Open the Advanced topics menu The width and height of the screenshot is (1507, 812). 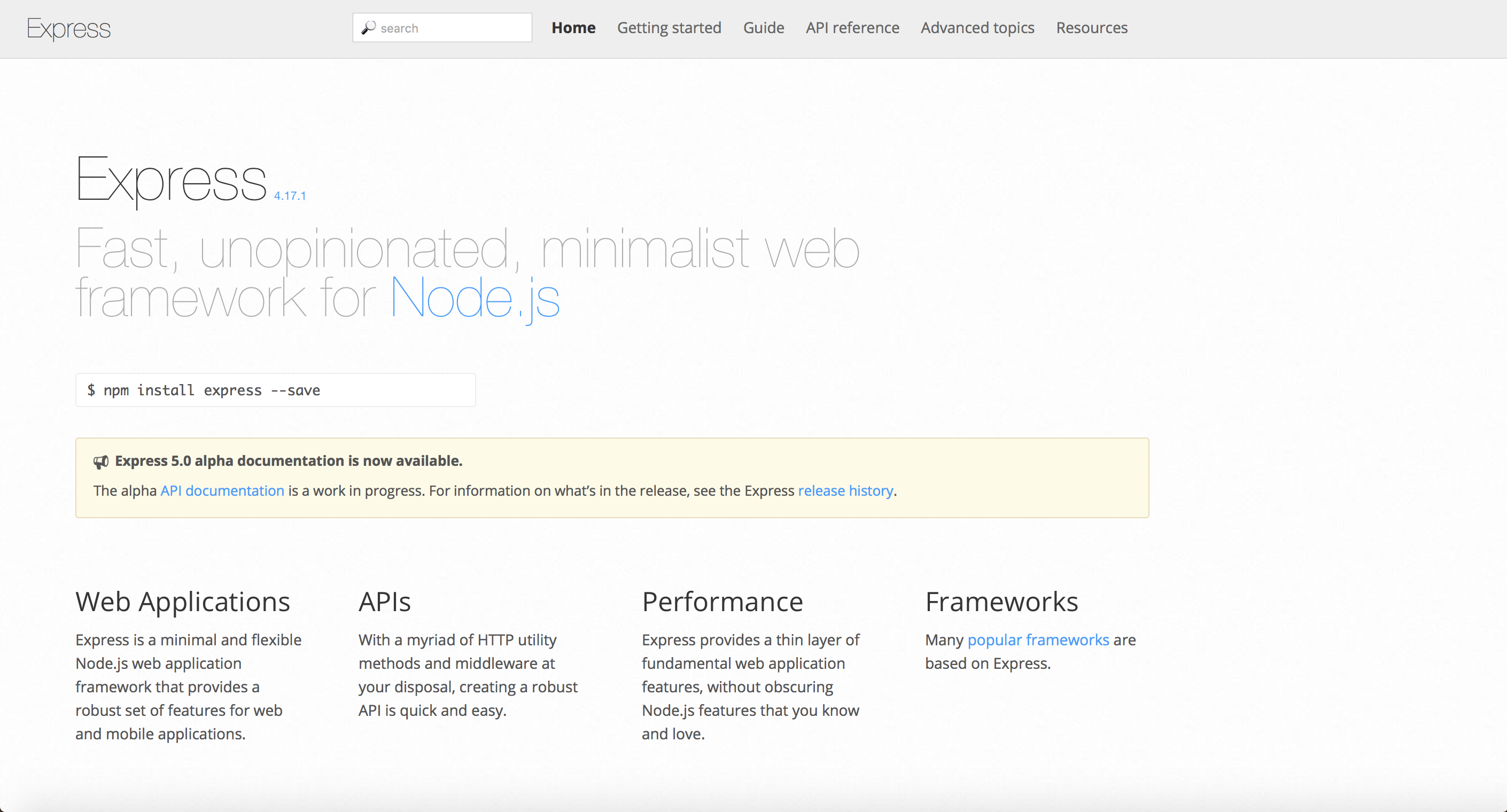tap(977, 27)
